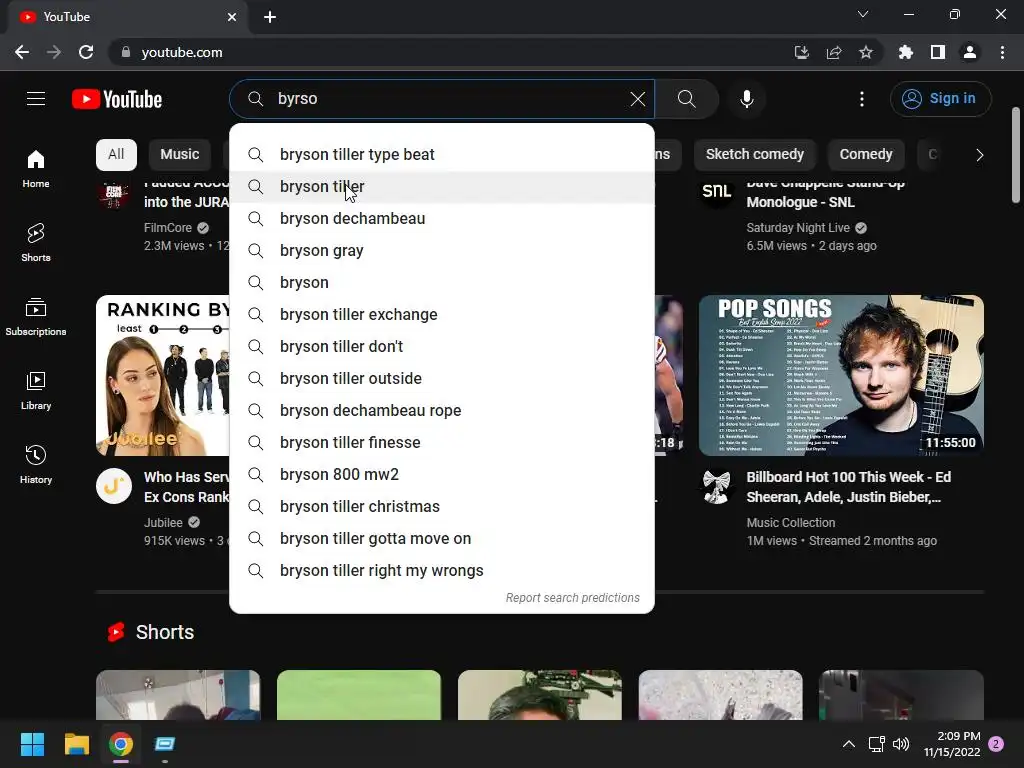Open the Chrome profile icon
The height and width of the screenshot is (768, 1024).
click(970, 52)
